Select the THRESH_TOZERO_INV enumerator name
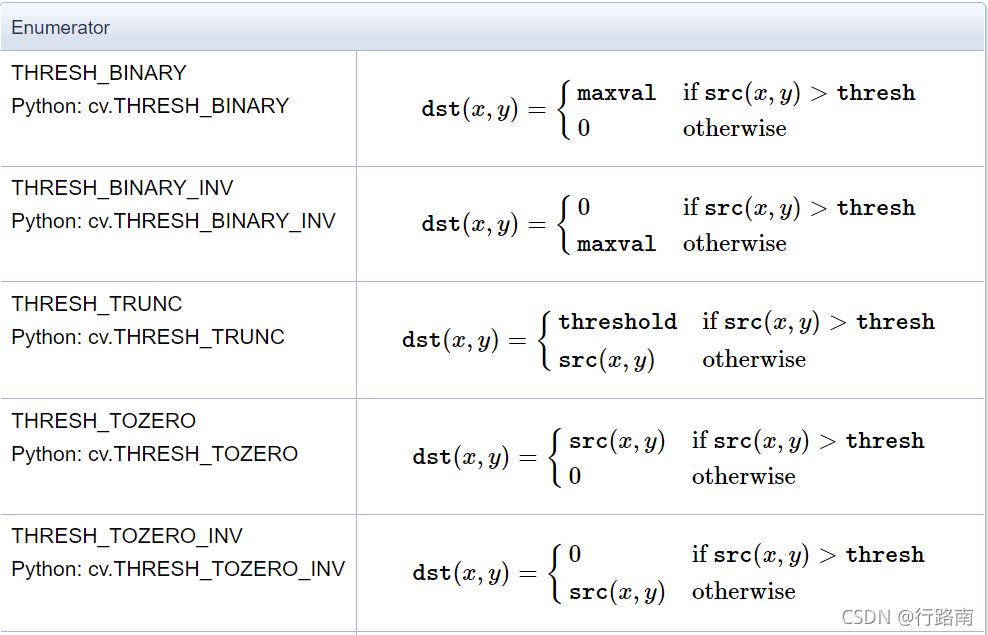The image size is (988, 635). tap(127, 535)
